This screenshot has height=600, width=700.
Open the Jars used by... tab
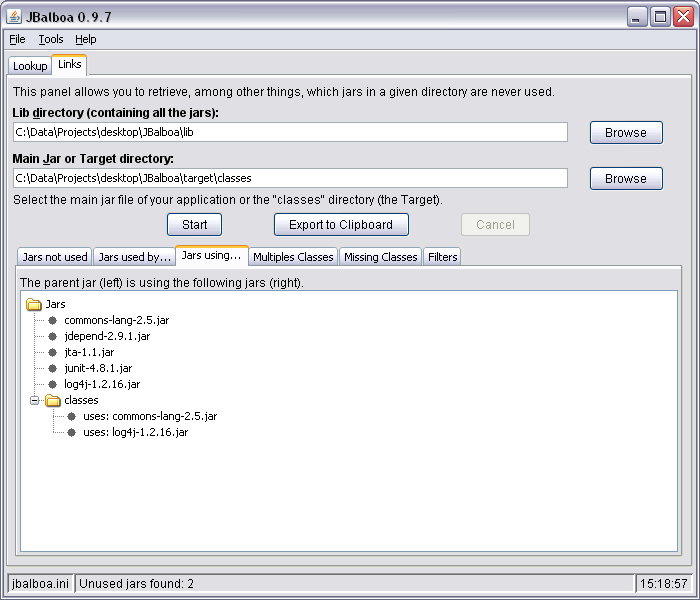(x=134, y=257)
